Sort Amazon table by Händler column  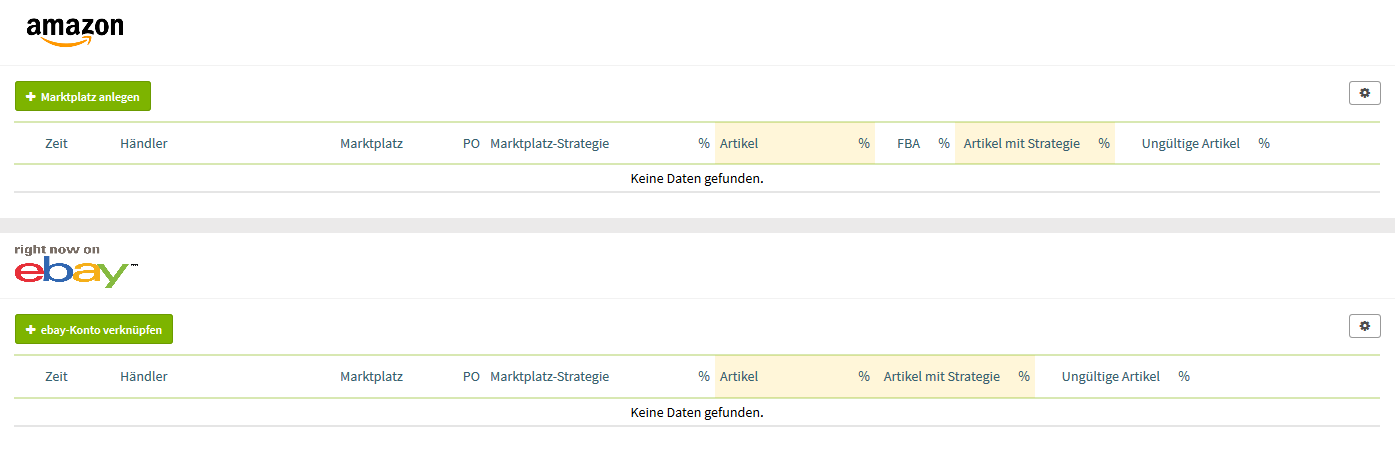(x=144, y=143)
